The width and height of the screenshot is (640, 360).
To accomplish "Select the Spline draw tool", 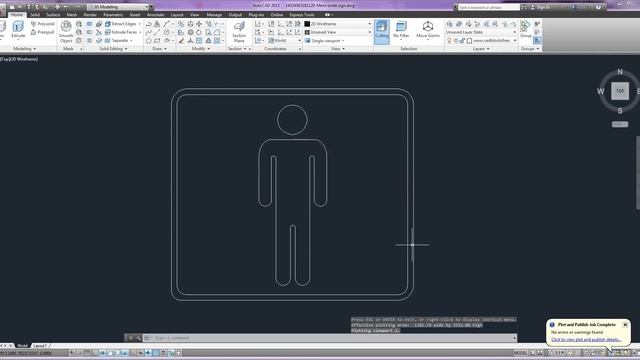I will pyautogui.click(x=149, y=32).
